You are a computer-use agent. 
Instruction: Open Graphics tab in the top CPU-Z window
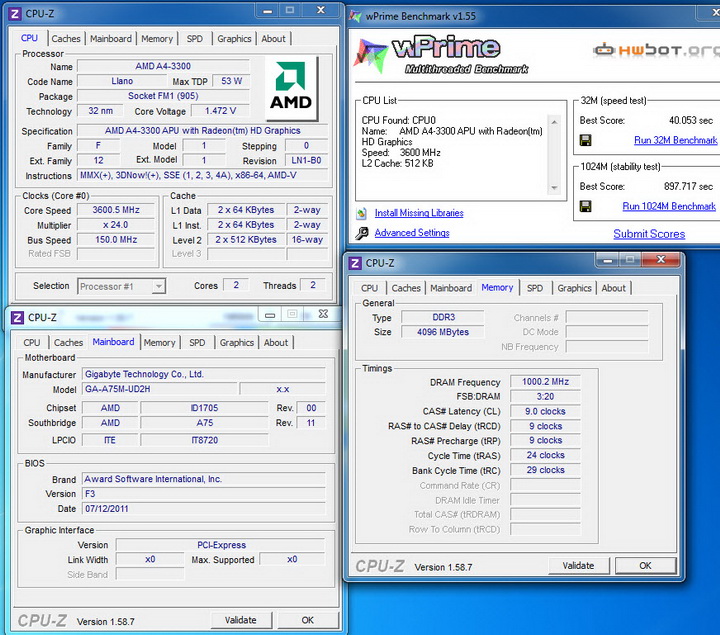pos(234,39)
